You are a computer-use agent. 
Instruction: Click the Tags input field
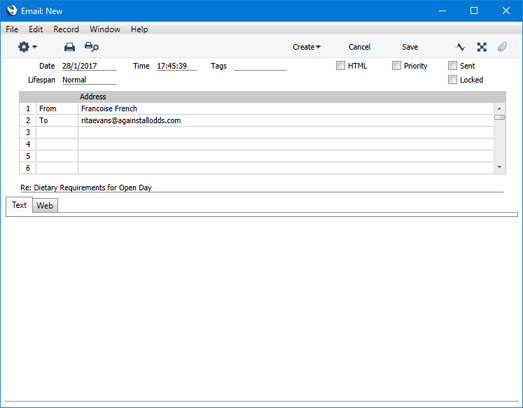pyautogui.click(x=260, y=66)
